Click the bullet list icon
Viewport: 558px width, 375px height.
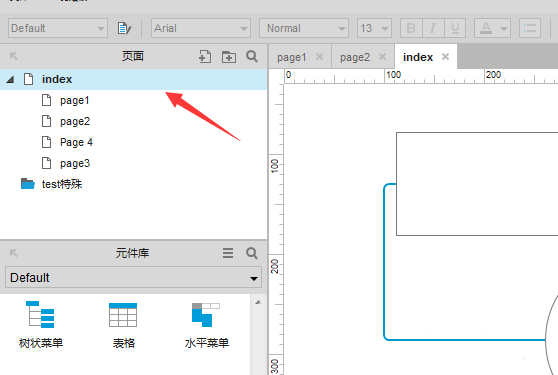point(530,28)
